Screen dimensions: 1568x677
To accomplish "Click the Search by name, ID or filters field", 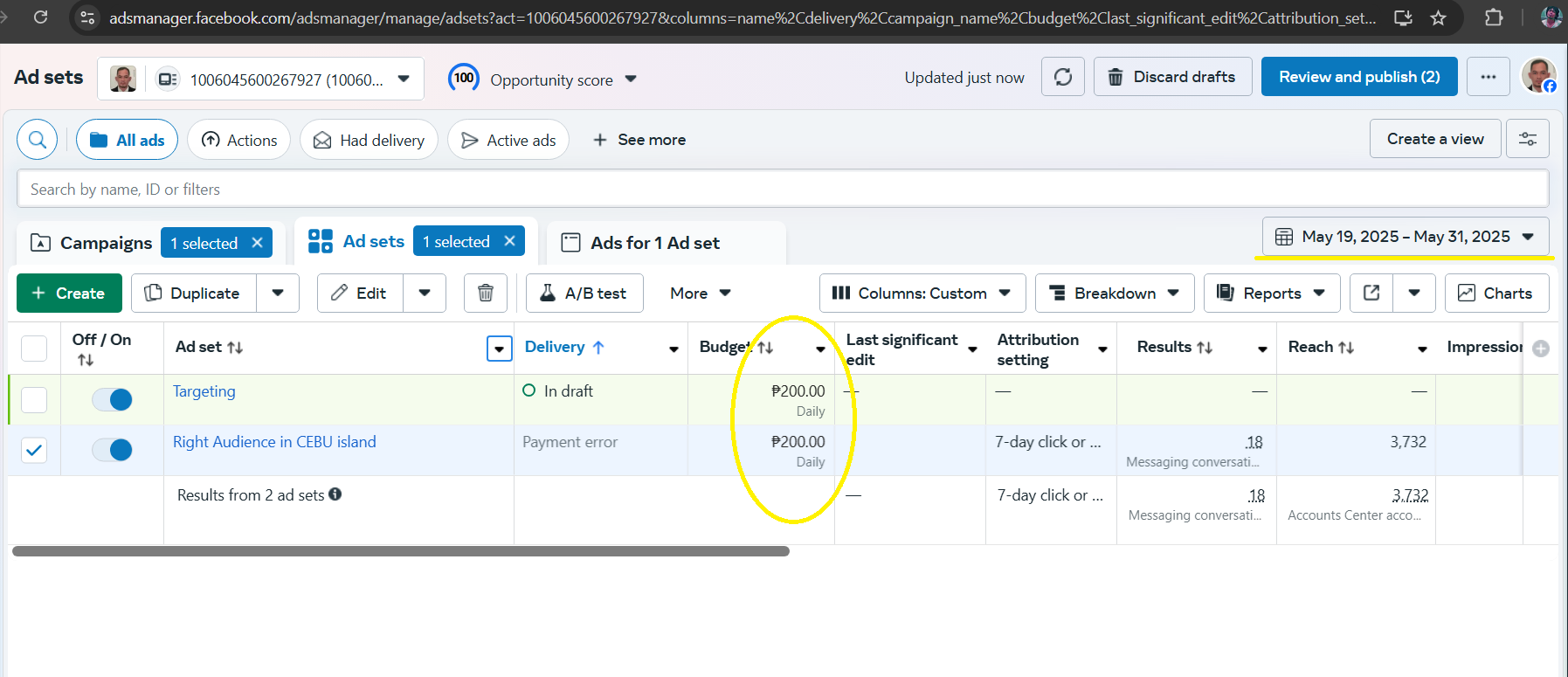I will point(783,189).
